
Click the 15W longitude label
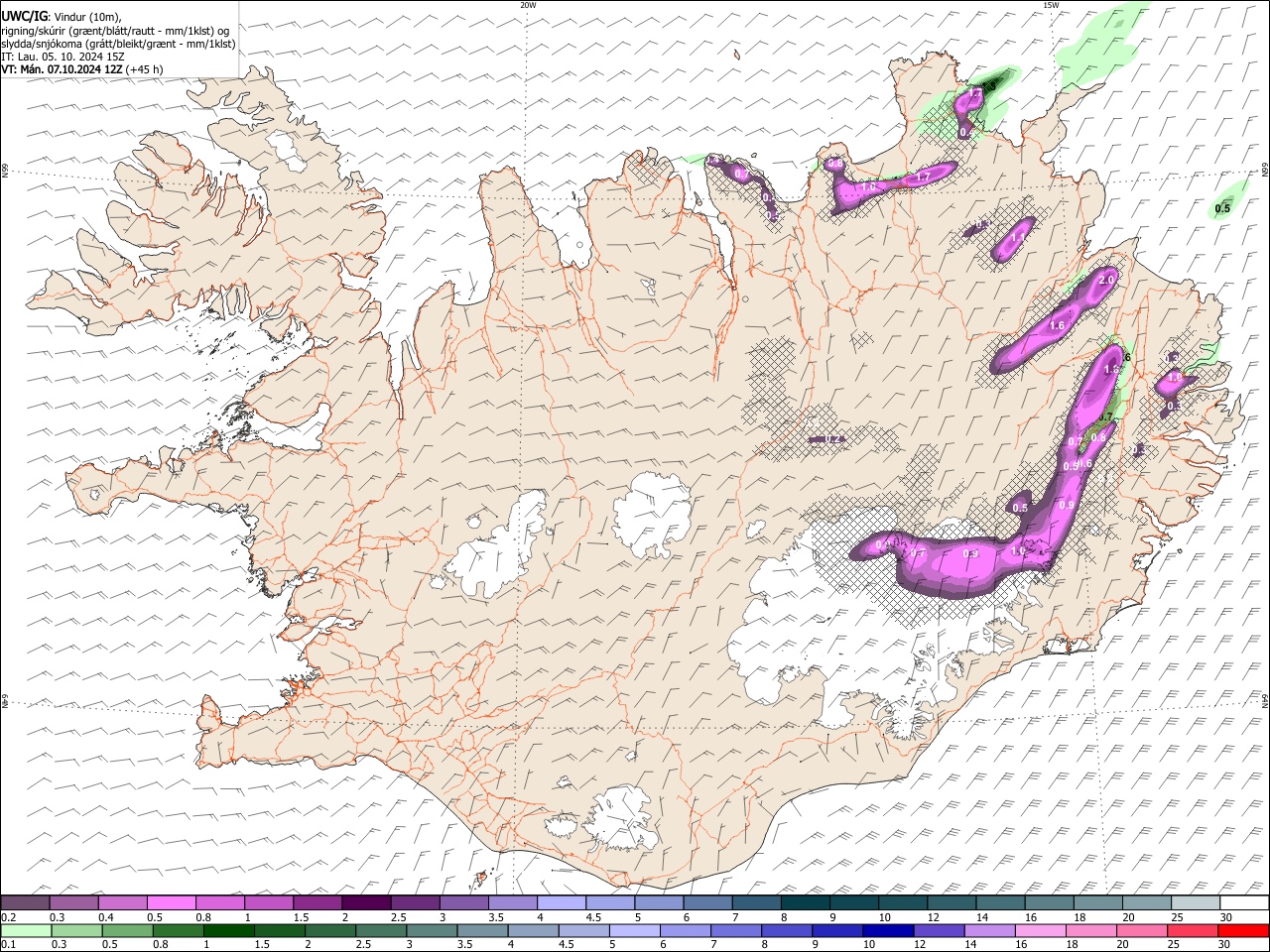click(1051, 5)
